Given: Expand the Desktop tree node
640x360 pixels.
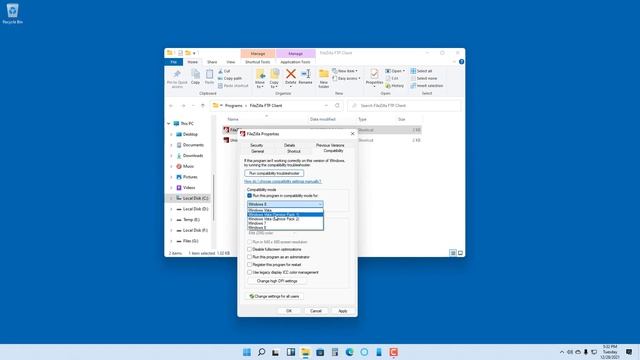Looking at the screenshot, I should [x=171, y=134].
